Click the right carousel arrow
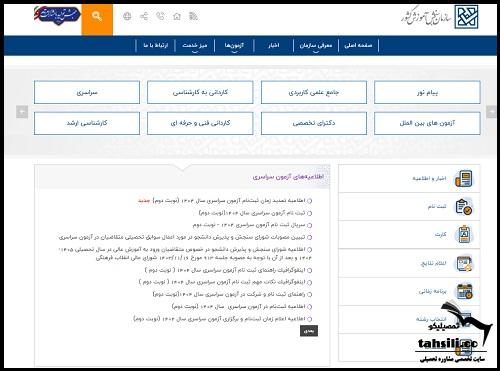Screen dimensions: 500x371 [x=491, y=112]
